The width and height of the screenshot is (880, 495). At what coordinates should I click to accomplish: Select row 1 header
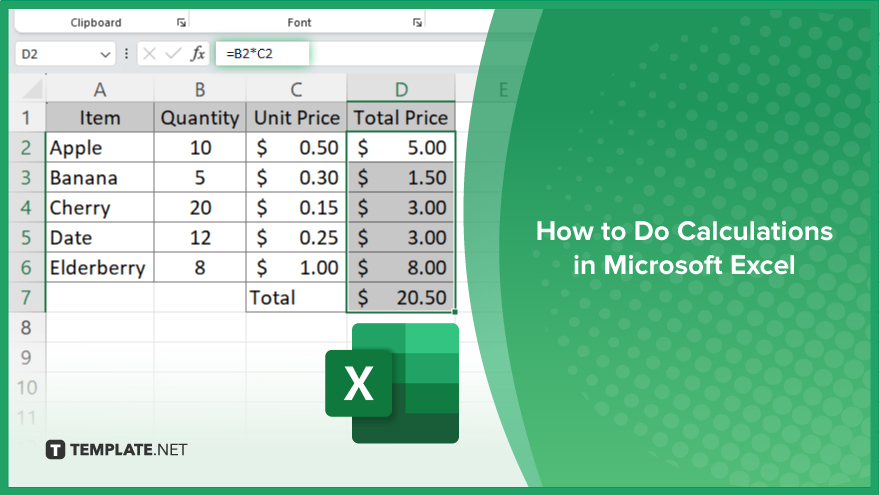tap(26, 118)
